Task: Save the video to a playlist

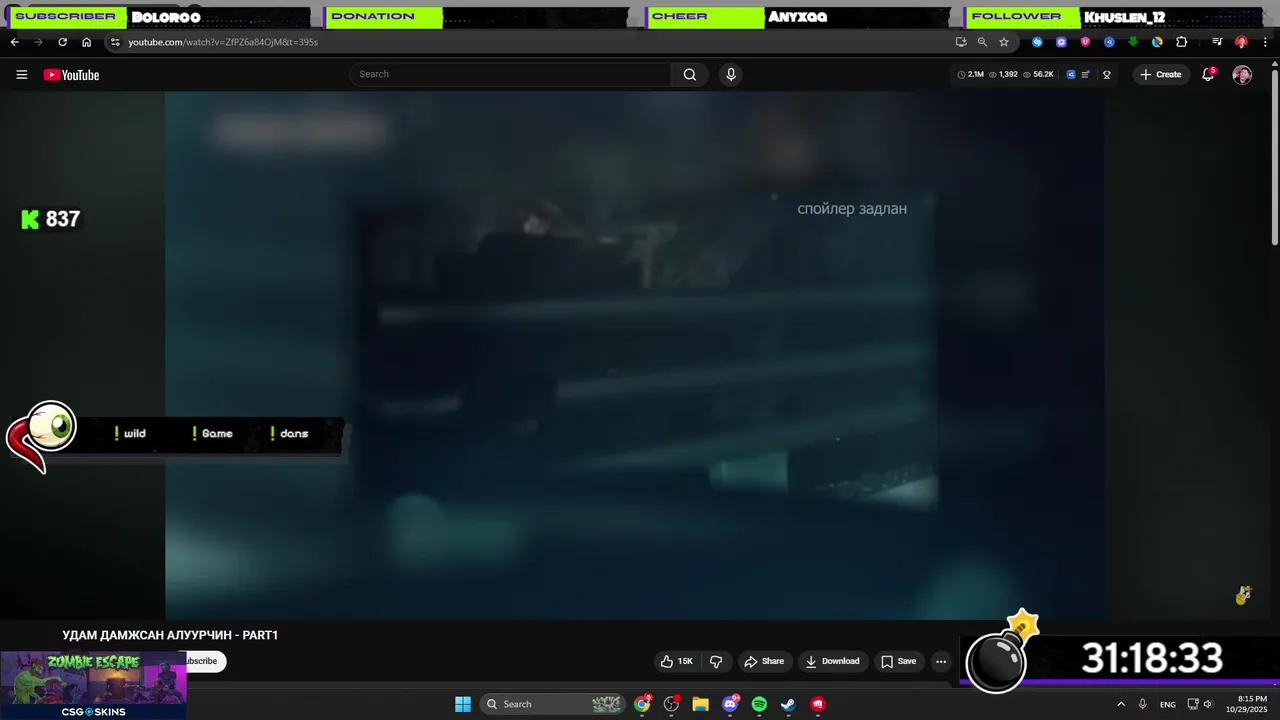Action: 898,661
